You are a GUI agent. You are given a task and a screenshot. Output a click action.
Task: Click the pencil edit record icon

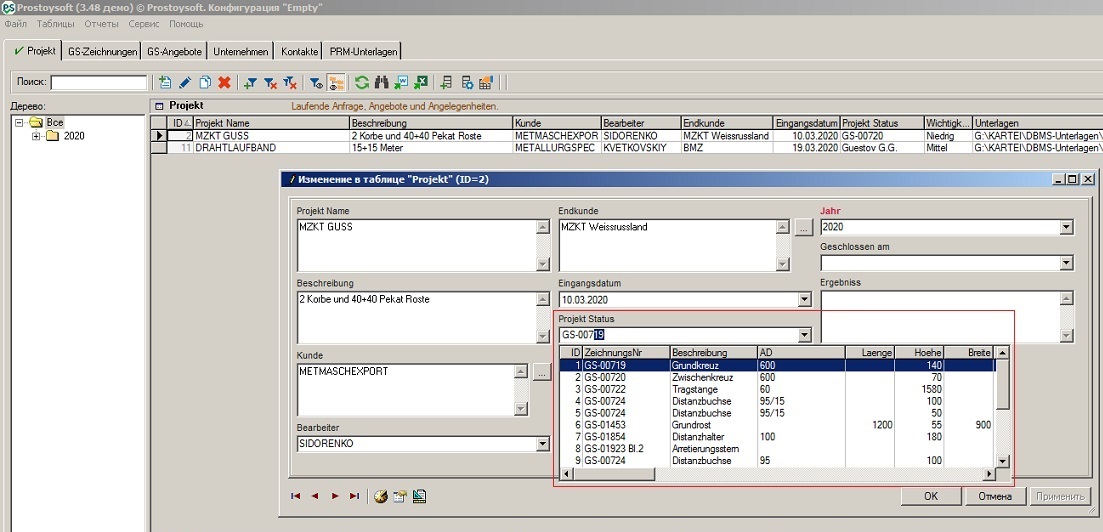[x=185, y=83]
